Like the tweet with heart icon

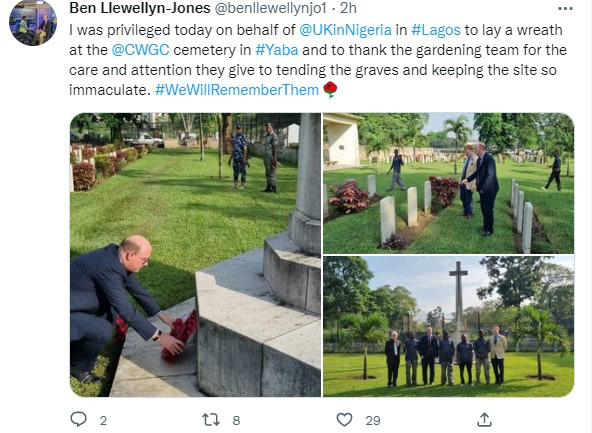pos(344,420)
